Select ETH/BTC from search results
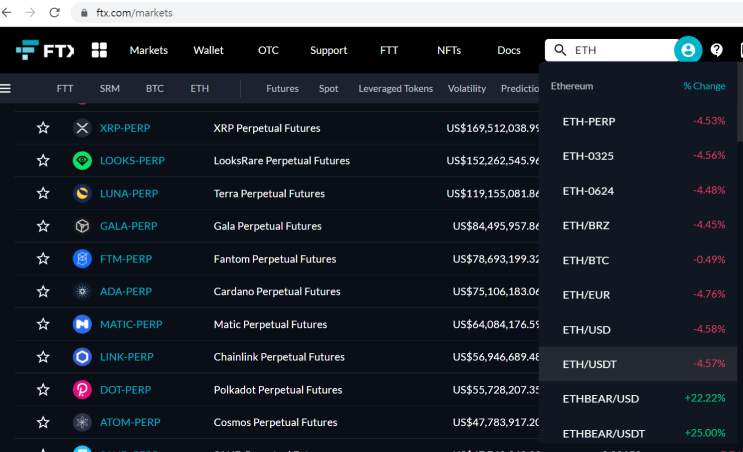The height and width of the screenshot is (452, 743). [x=638, y=260]
